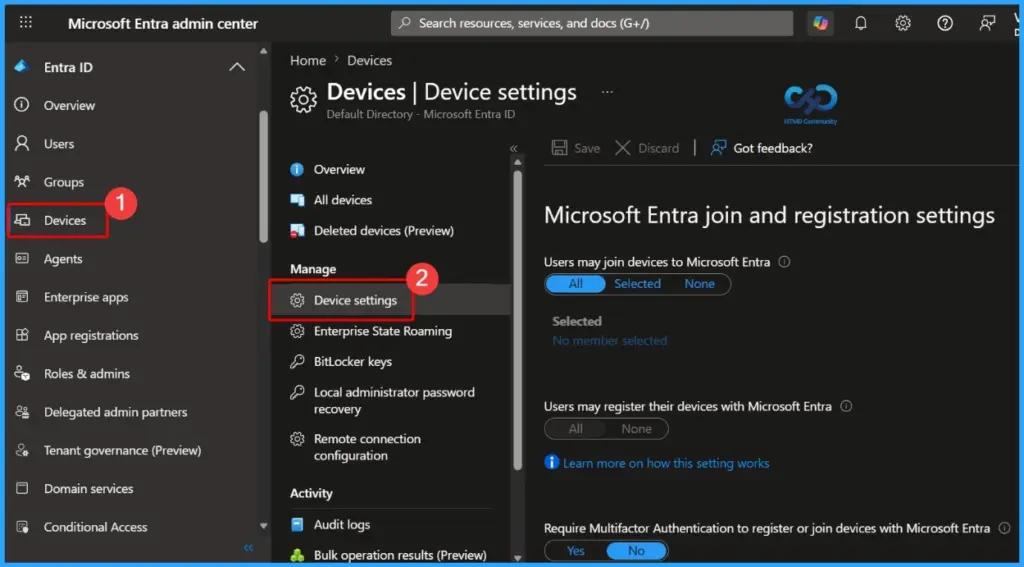1024x567 pixels.
Task: Click the BitLocker keys key icon
Action: pos(297,361)
